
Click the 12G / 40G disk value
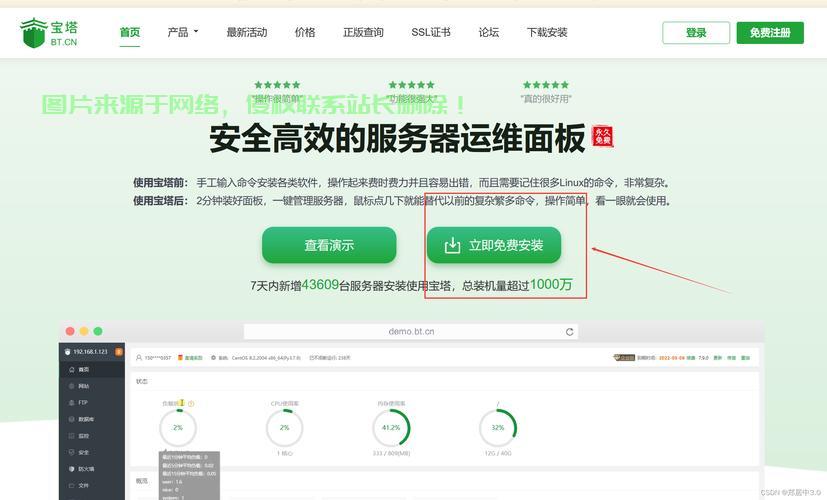point(497,454)
